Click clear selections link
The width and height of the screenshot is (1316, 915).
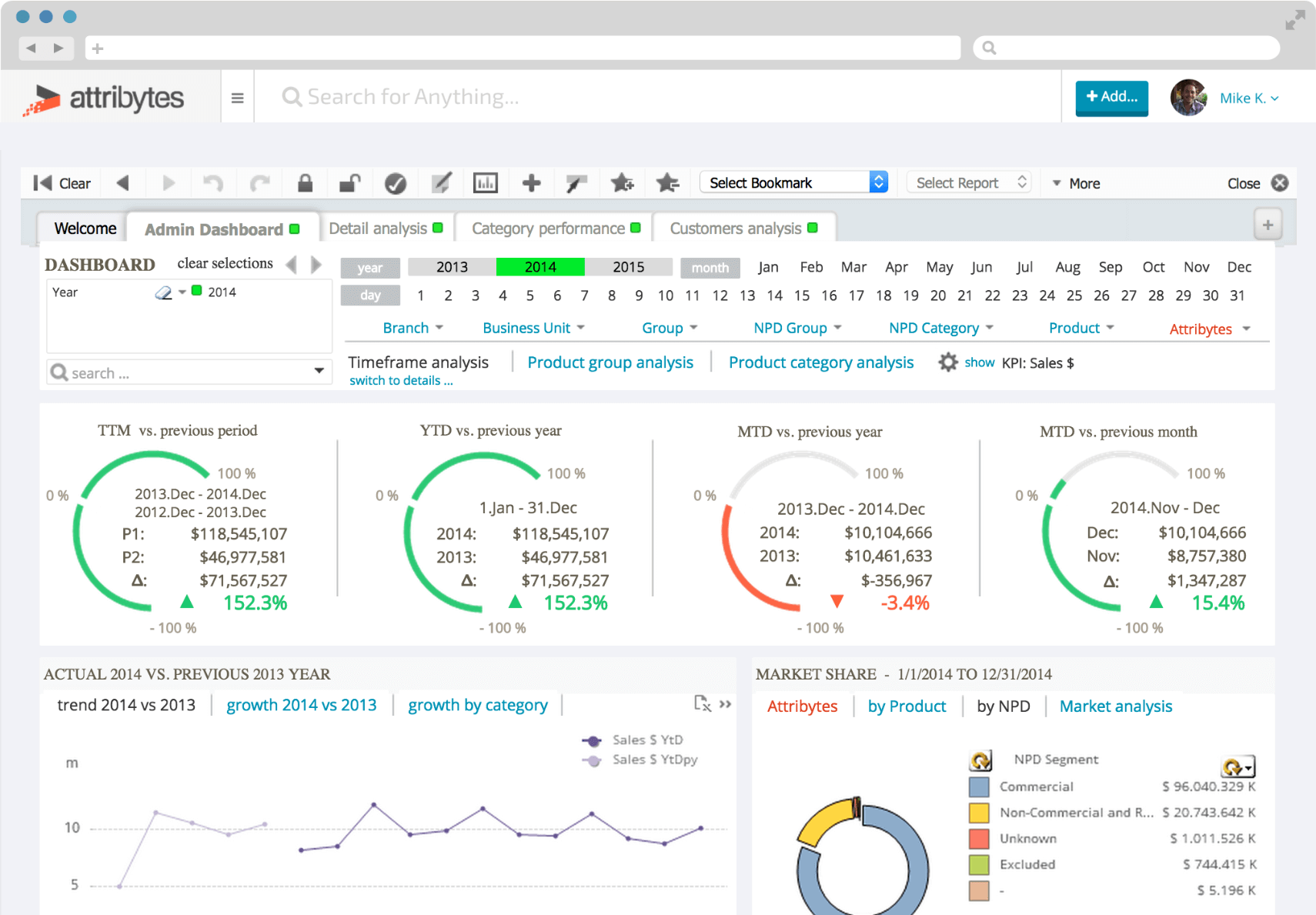225,263
